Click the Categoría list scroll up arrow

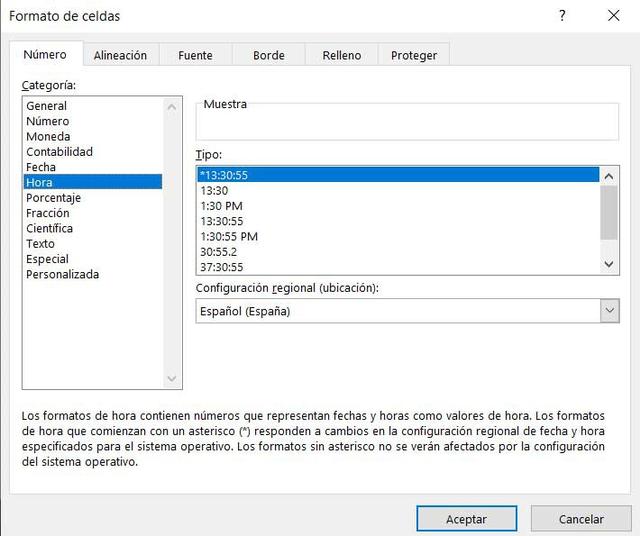coord(172,107)
